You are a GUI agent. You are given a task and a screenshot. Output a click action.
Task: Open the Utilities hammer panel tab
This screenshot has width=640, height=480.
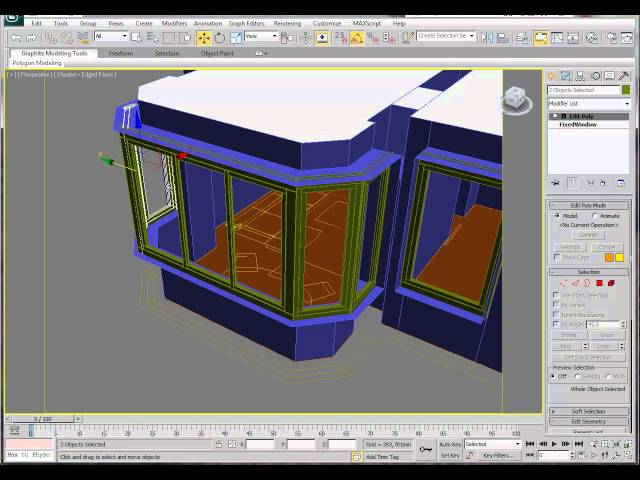tap(624, 76)
